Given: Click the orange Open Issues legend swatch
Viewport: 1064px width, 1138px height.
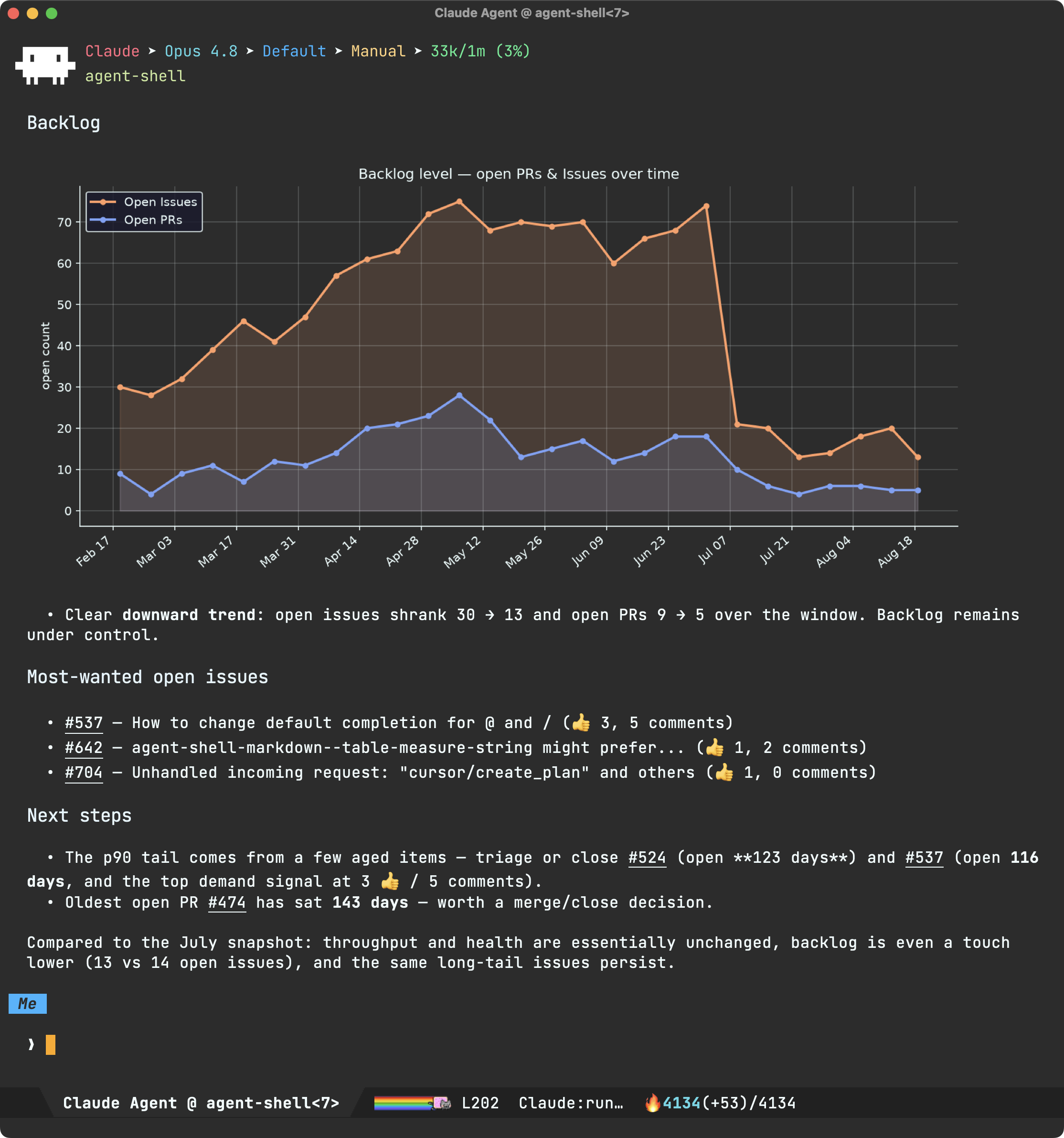Looking at the screenshot, I should click(103, 202).
